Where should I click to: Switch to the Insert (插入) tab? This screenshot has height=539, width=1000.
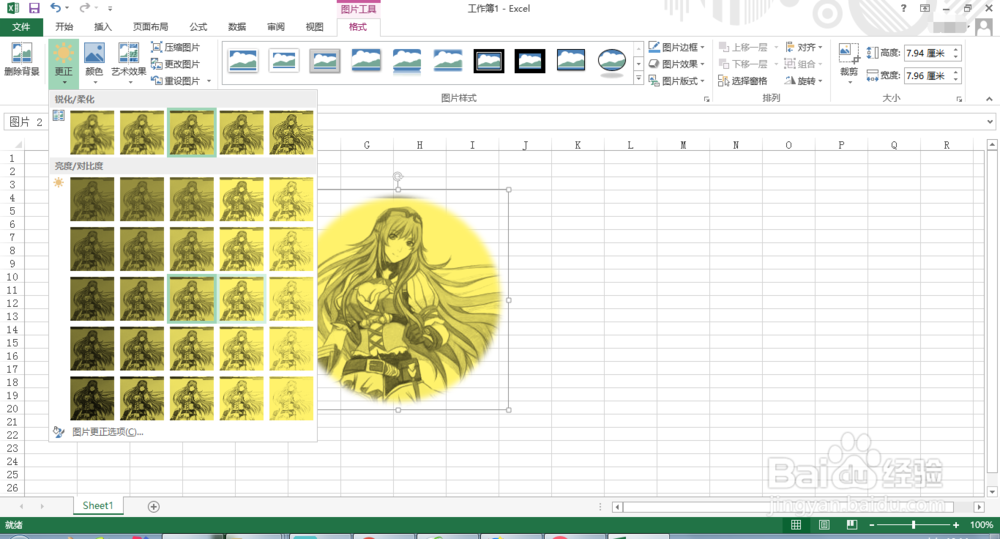point(103,27)
